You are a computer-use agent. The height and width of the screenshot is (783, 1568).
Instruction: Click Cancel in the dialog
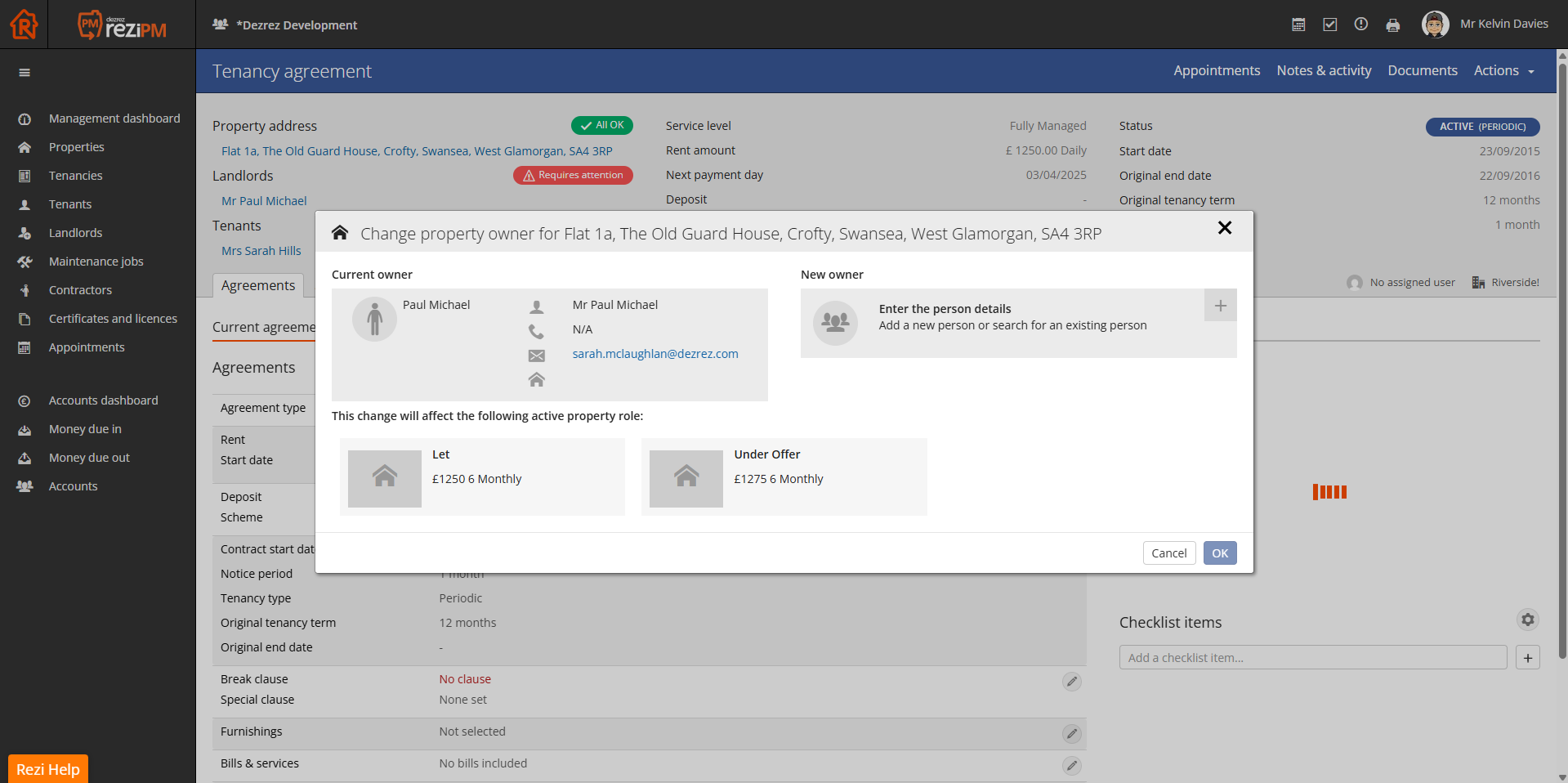[x=1169, y=553]
